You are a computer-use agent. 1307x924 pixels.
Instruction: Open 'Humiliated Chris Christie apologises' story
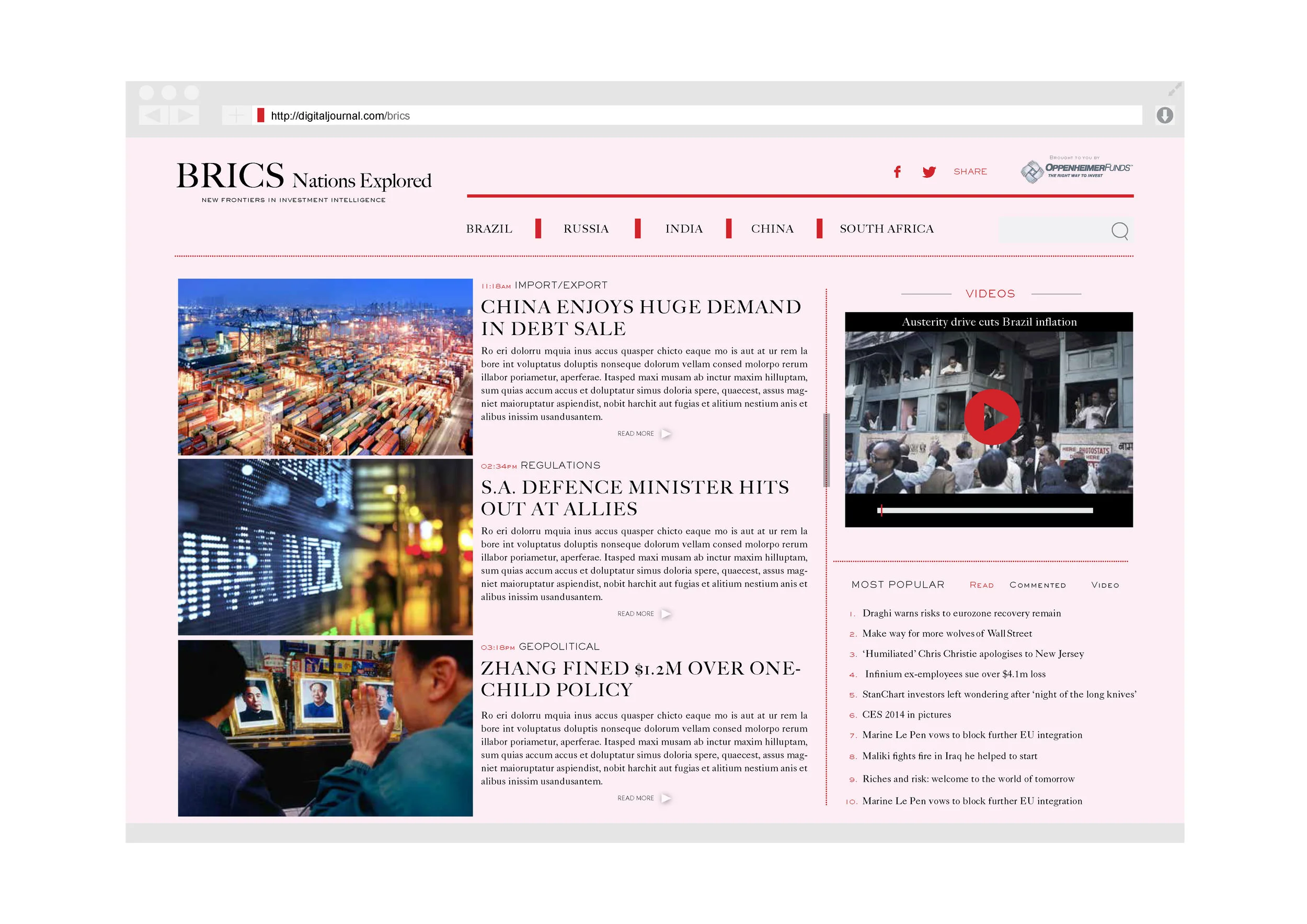point(973,654)
